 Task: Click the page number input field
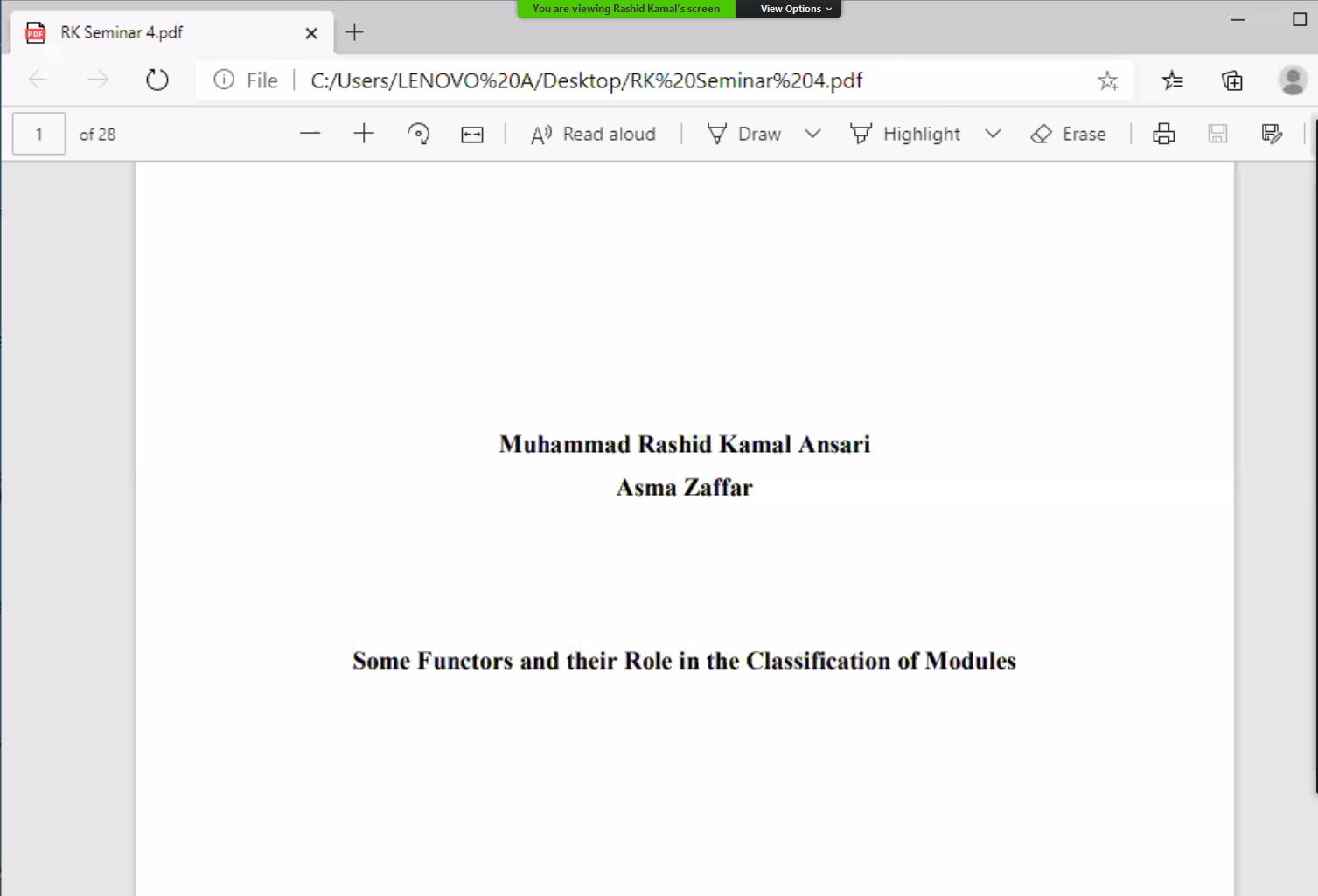click(39, 134)
